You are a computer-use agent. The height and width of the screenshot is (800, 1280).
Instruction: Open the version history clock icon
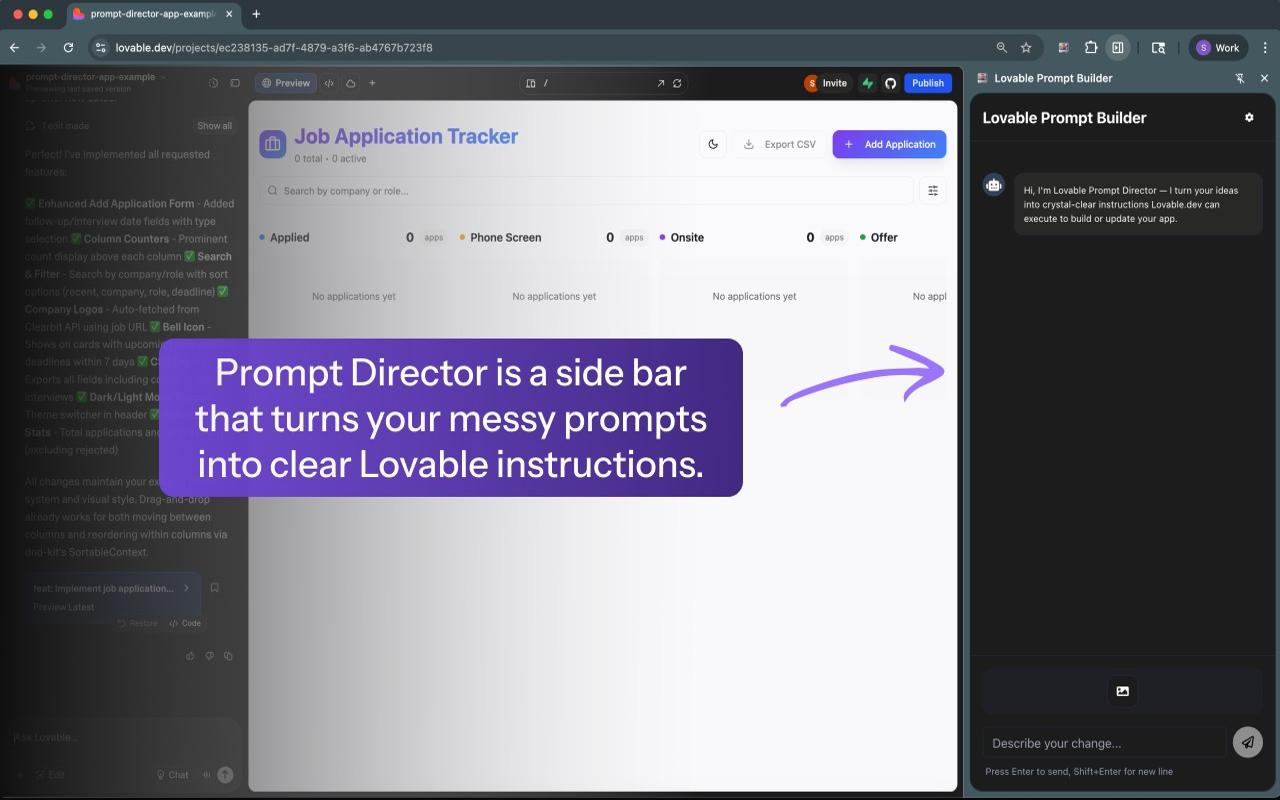tap(213, 83)
